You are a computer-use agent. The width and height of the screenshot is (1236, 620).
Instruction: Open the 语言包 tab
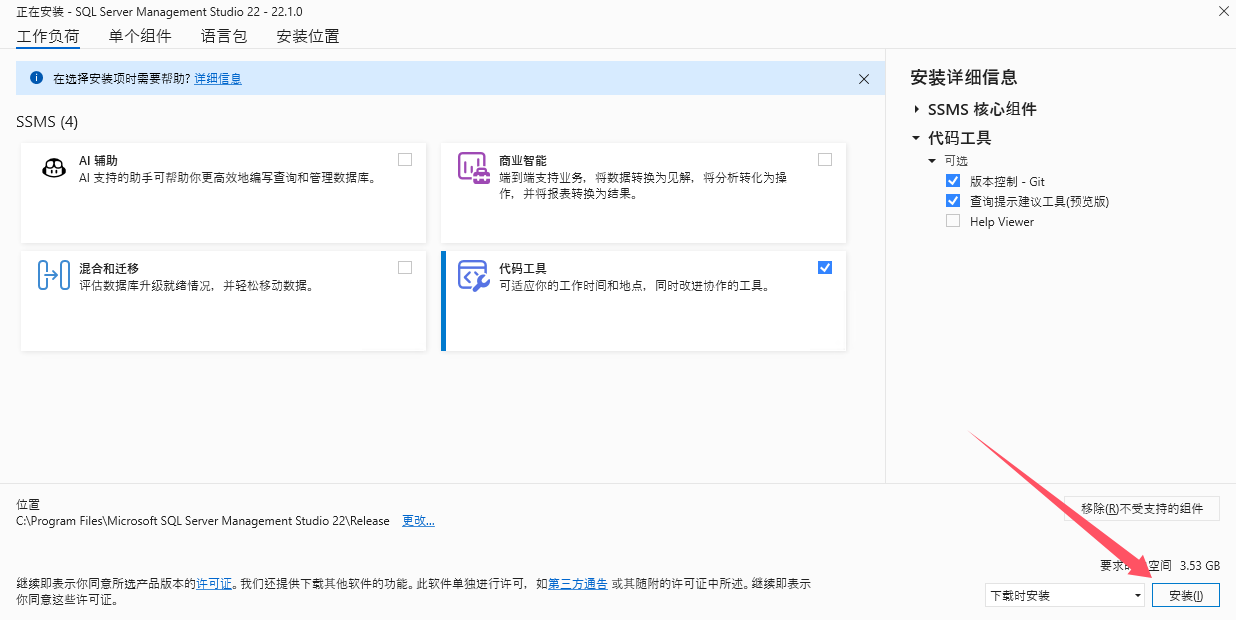coord(222,36)
